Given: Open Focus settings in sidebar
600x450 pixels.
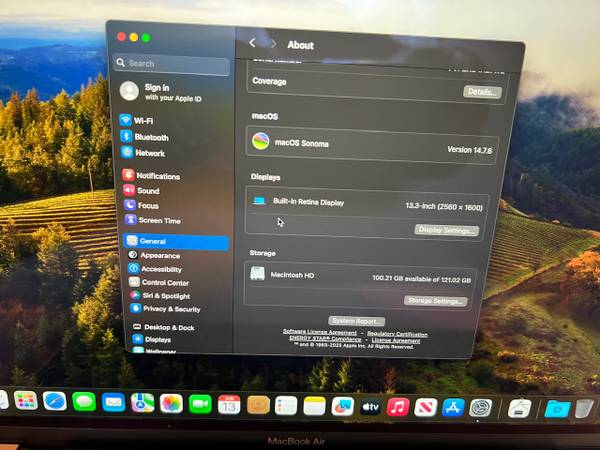Looking at the screenshot, I should [x=142, y=205].
